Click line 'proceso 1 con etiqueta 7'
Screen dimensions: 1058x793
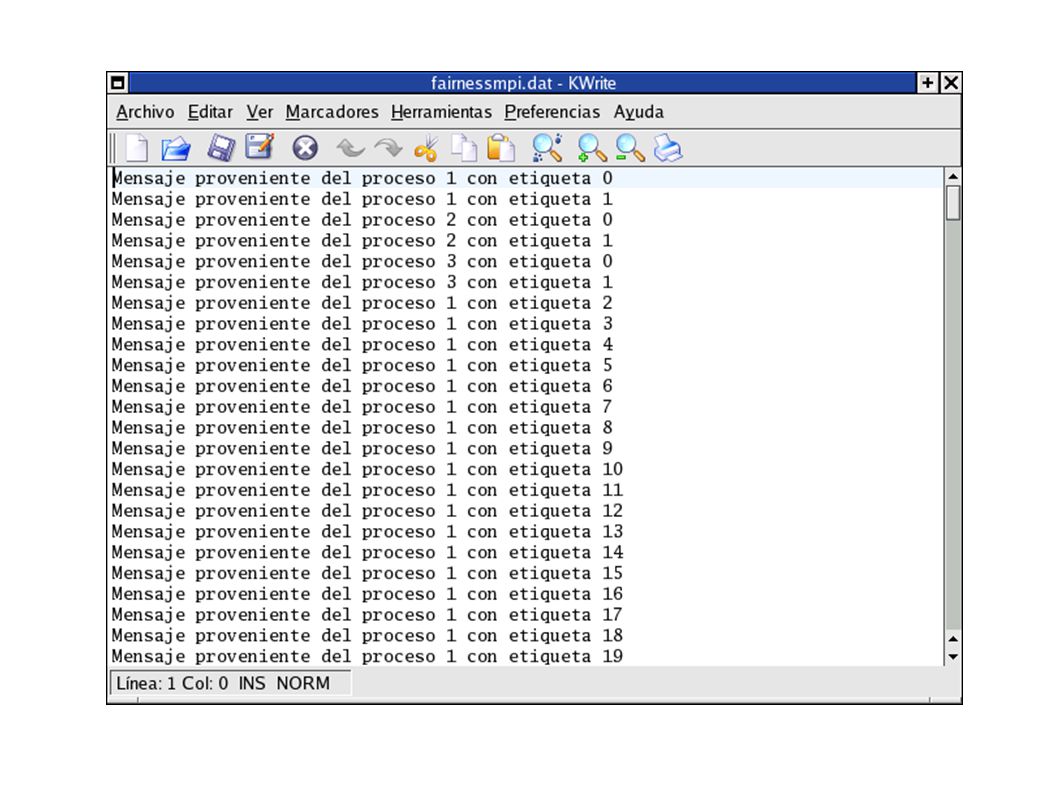(x=362, y=407)
